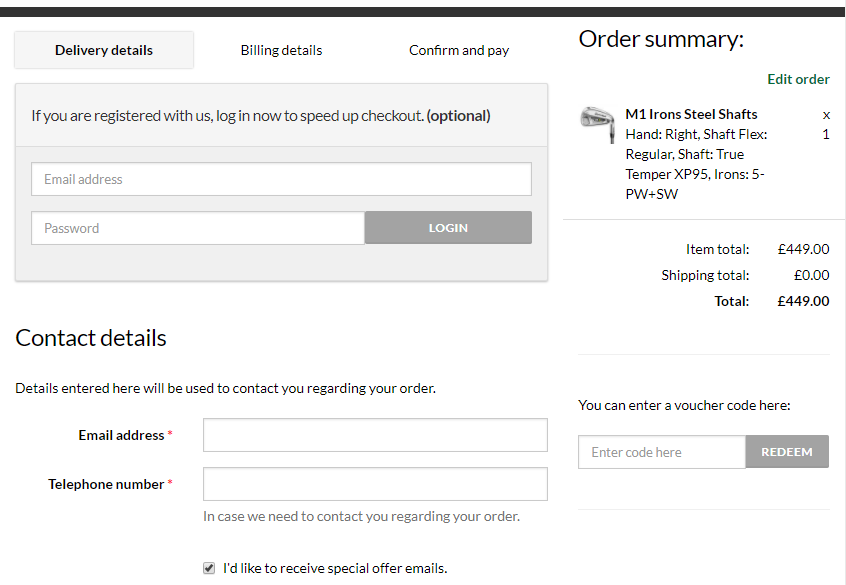Go to the Confirm and pay tab
Screen dimensions: 846x585
pos(459,50)
